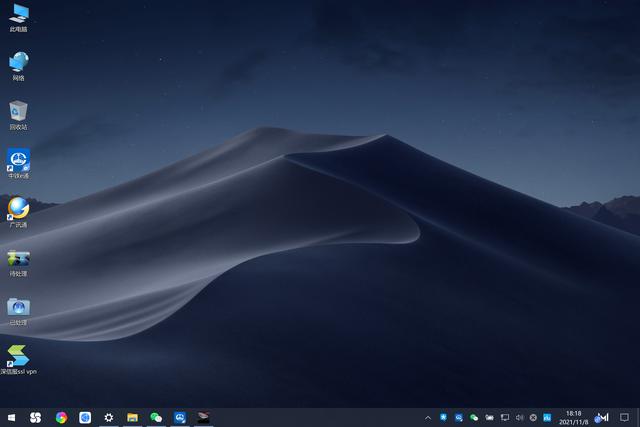Open the network monitor tray icon
This screenshot has width=640, height=427.
tap(505, 418)
